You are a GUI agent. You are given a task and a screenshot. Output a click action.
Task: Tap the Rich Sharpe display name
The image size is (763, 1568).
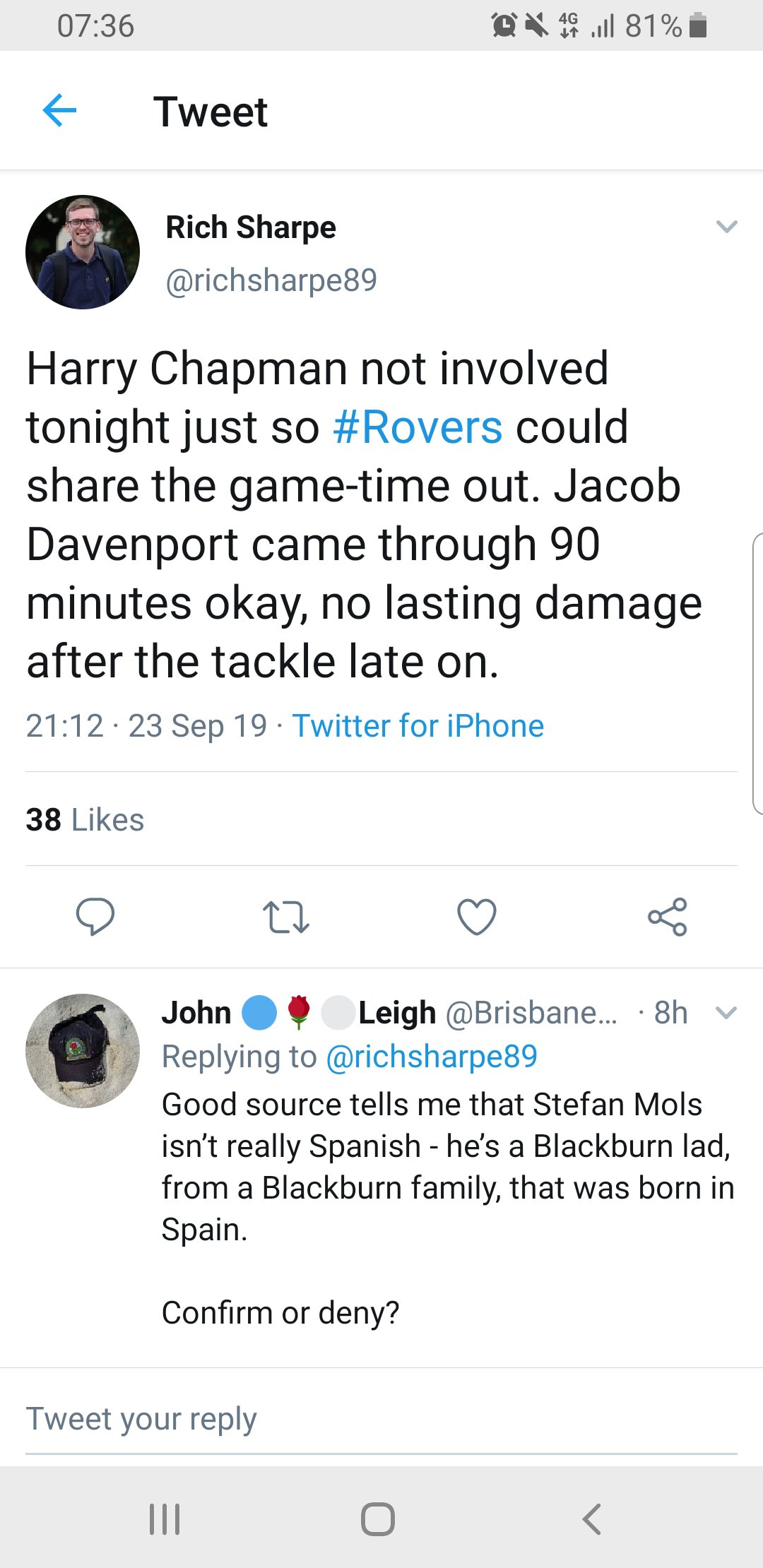[x=251, y=227]
